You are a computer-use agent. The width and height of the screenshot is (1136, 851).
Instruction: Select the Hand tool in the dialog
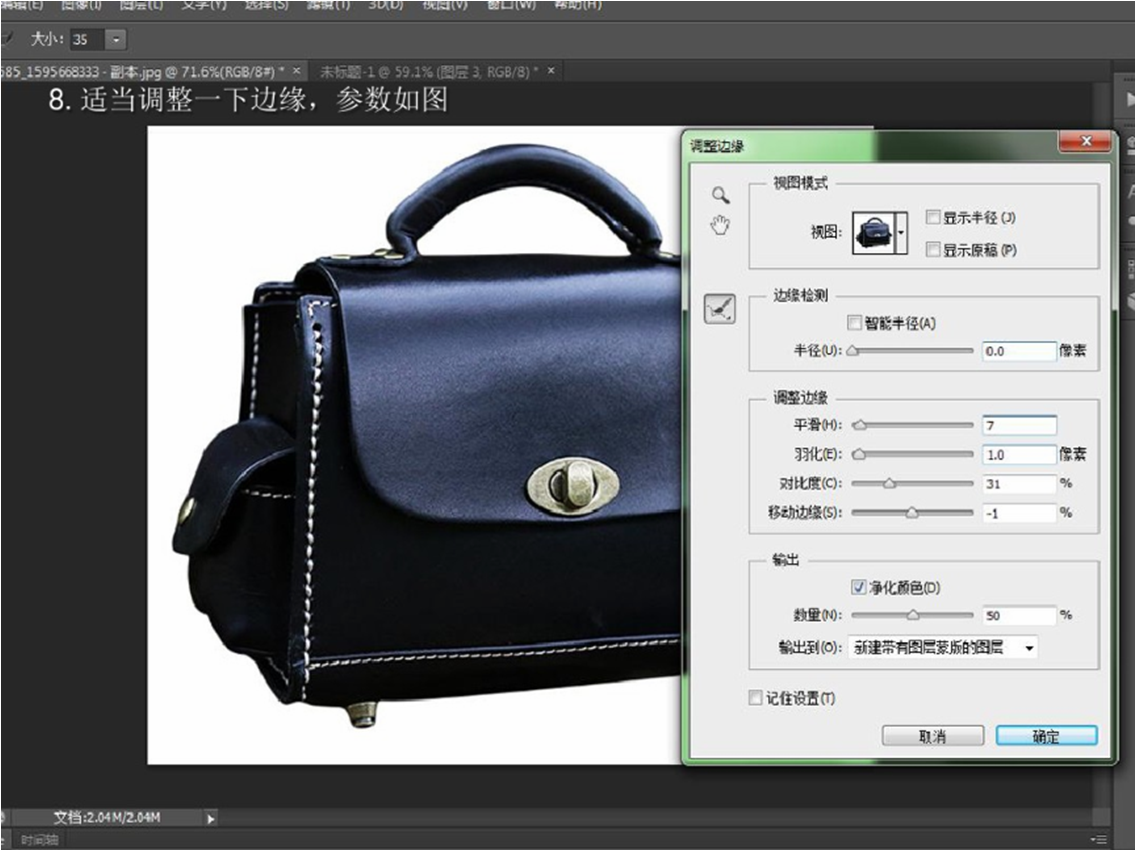(x=719, y=225)
